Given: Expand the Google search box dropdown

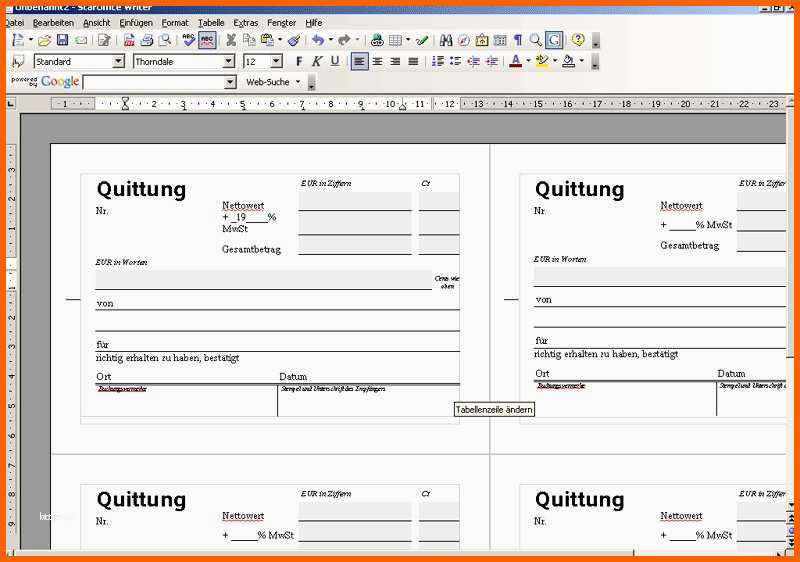Looking at the screenshot, I should (230, 82).
